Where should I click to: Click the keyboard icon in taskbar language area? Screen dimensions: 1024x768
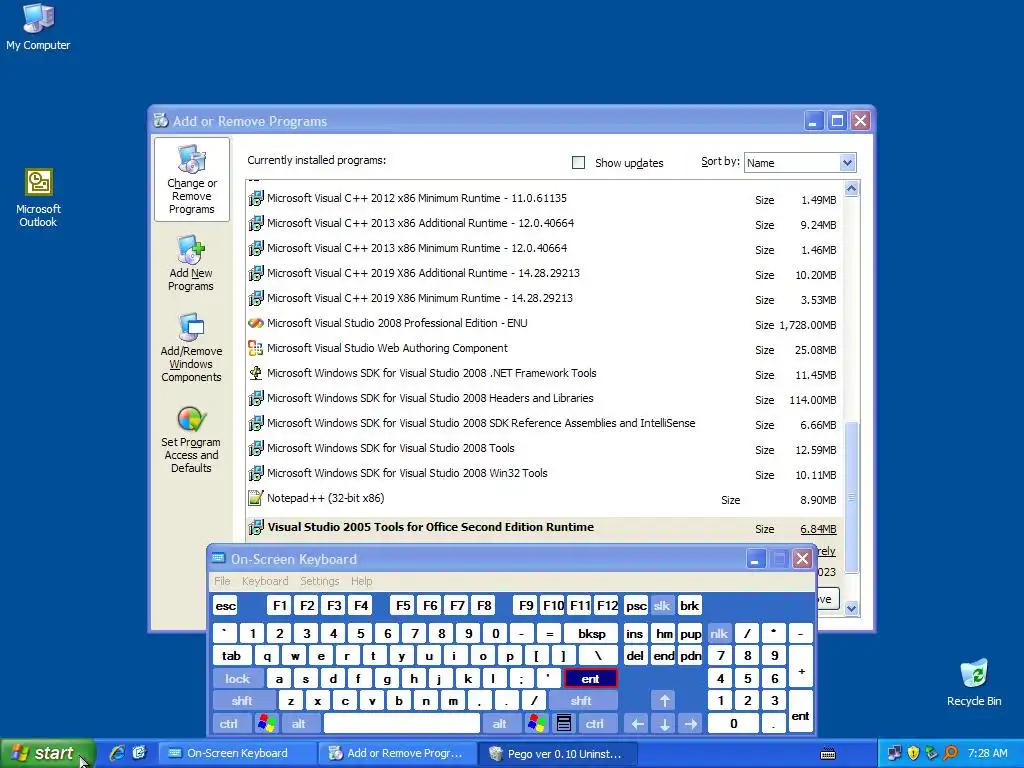coord(828,754)
